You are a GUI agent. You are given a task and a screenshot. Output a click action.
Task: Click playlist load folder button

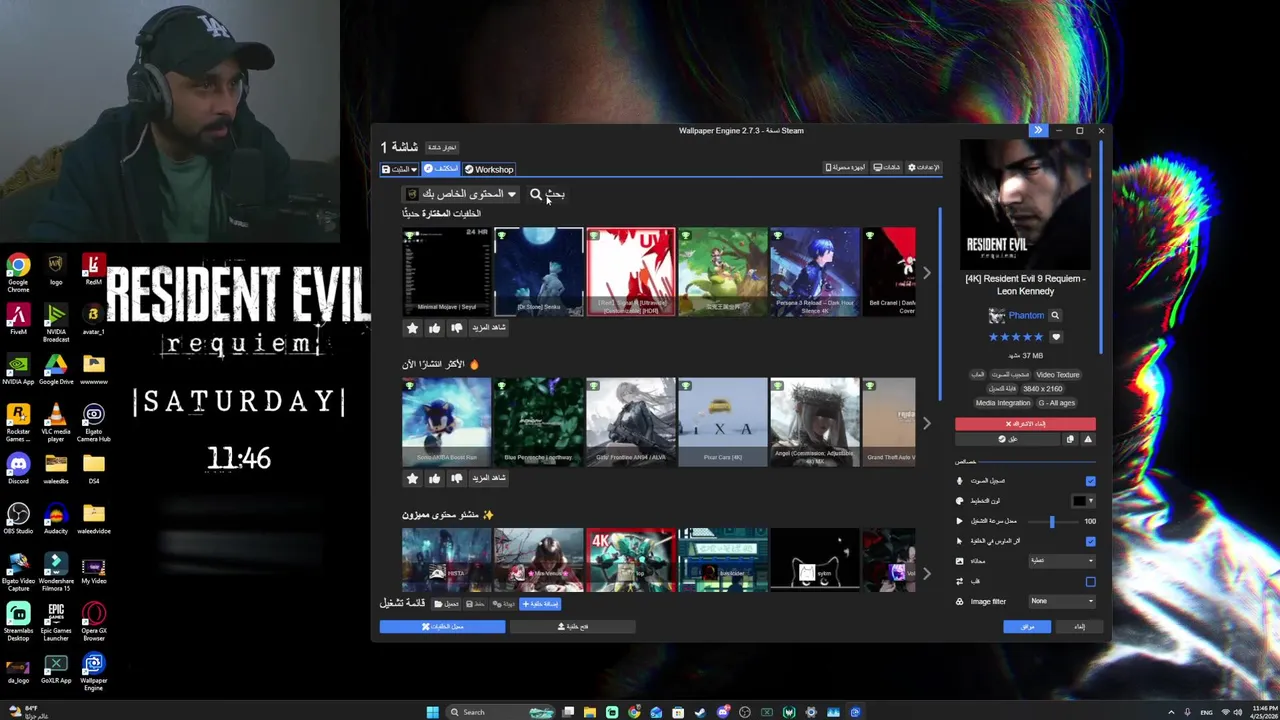tap(446, 604)
